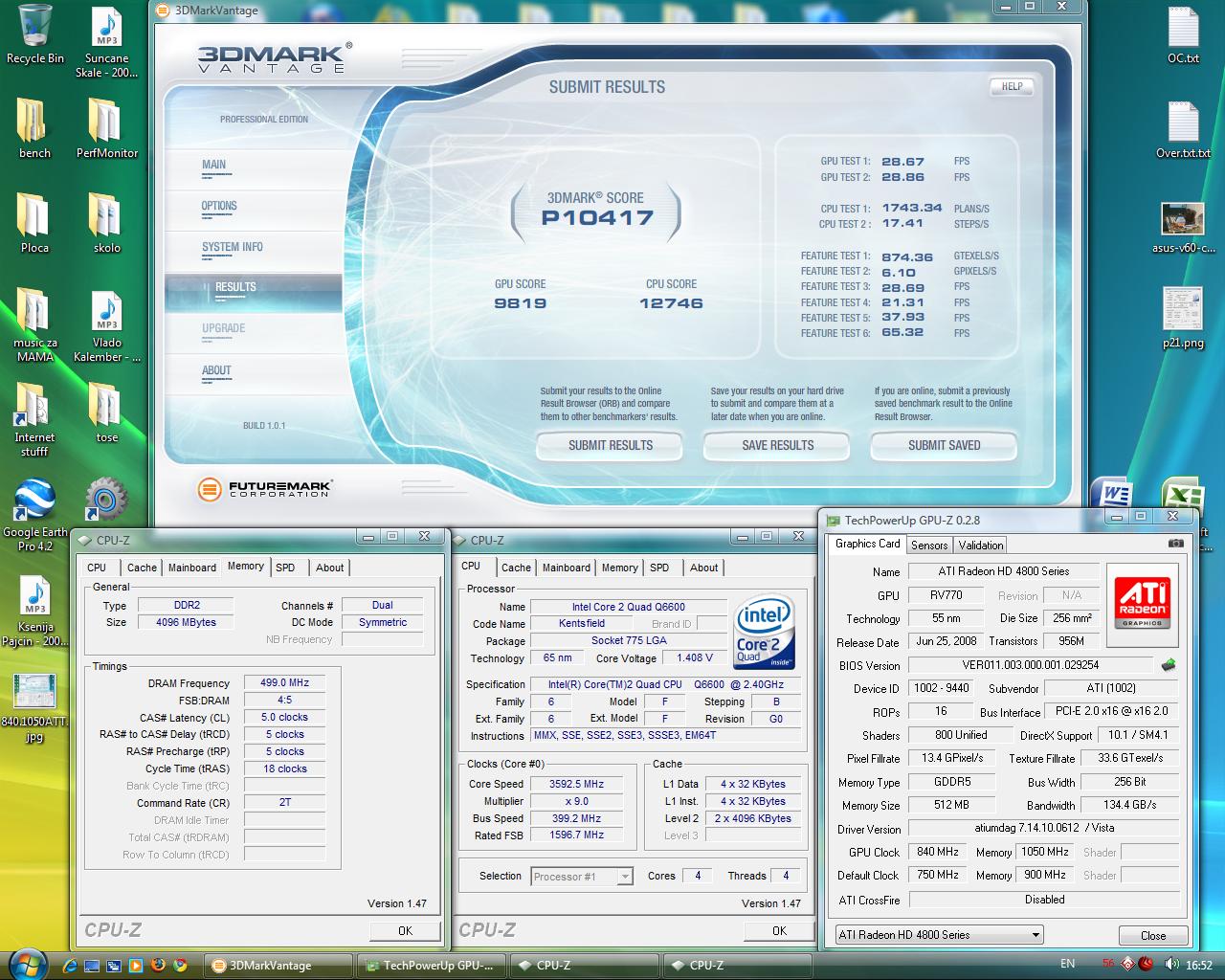Open Excel file icon on desktop
Screen dimensions: 1225x980
tap(1182, 495)
